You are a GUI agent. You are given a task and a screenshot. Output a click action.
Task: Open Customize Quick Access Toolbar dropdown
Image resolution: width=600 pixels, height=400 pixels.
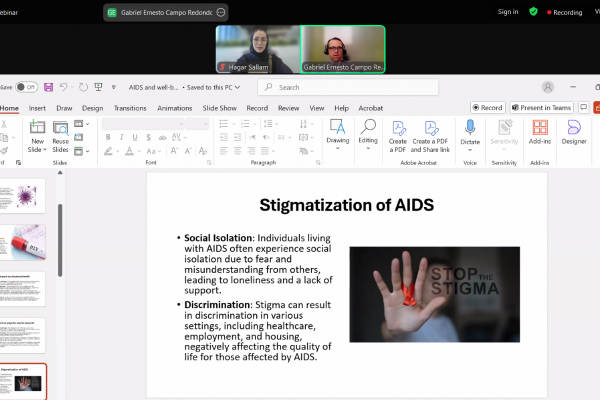pyautogui.click(x=114, y=87)
